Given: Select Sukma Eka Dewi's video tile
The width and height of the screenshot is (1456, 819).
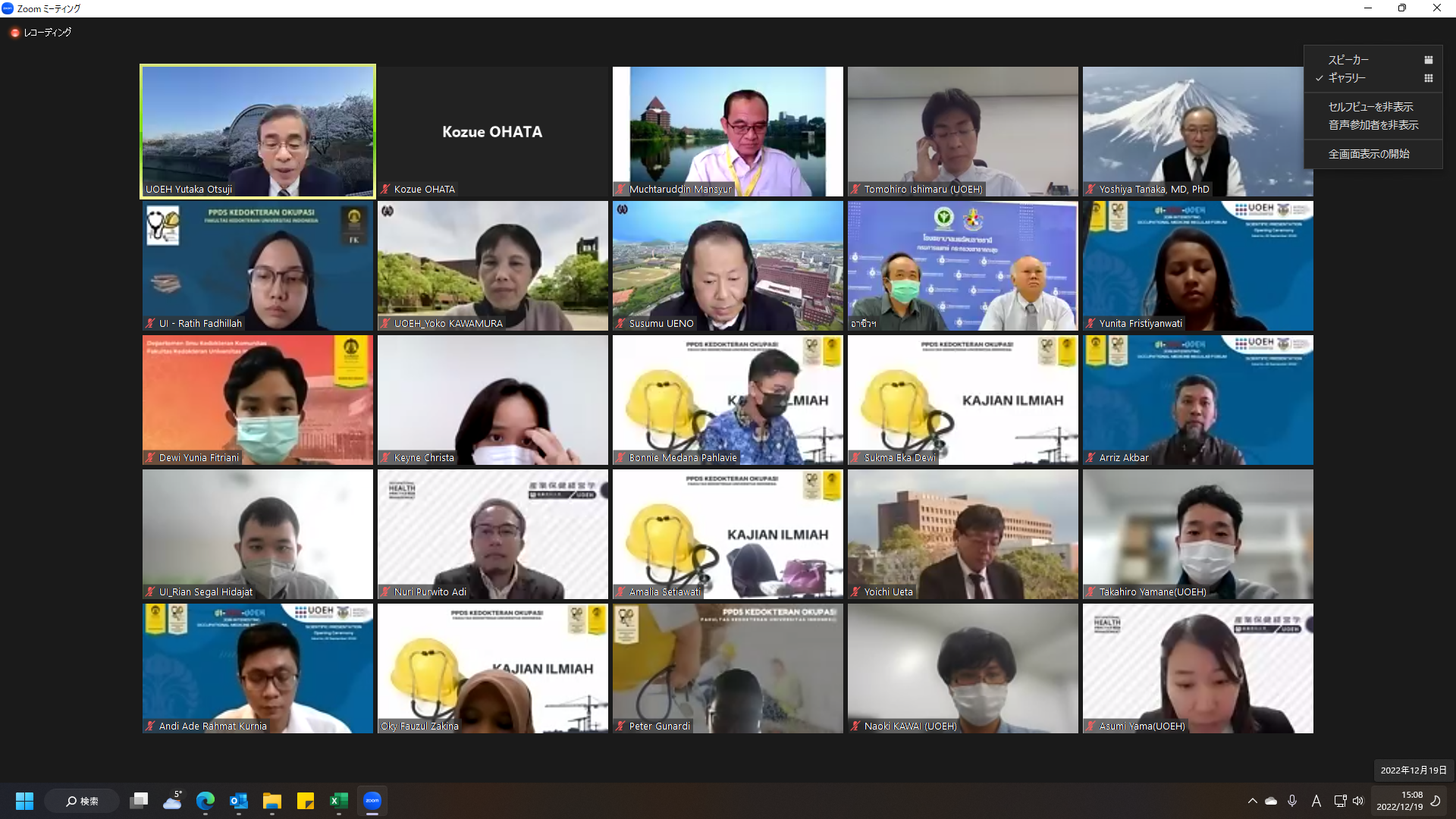Looking at the screenshot, I should click(x=963, y=400).
